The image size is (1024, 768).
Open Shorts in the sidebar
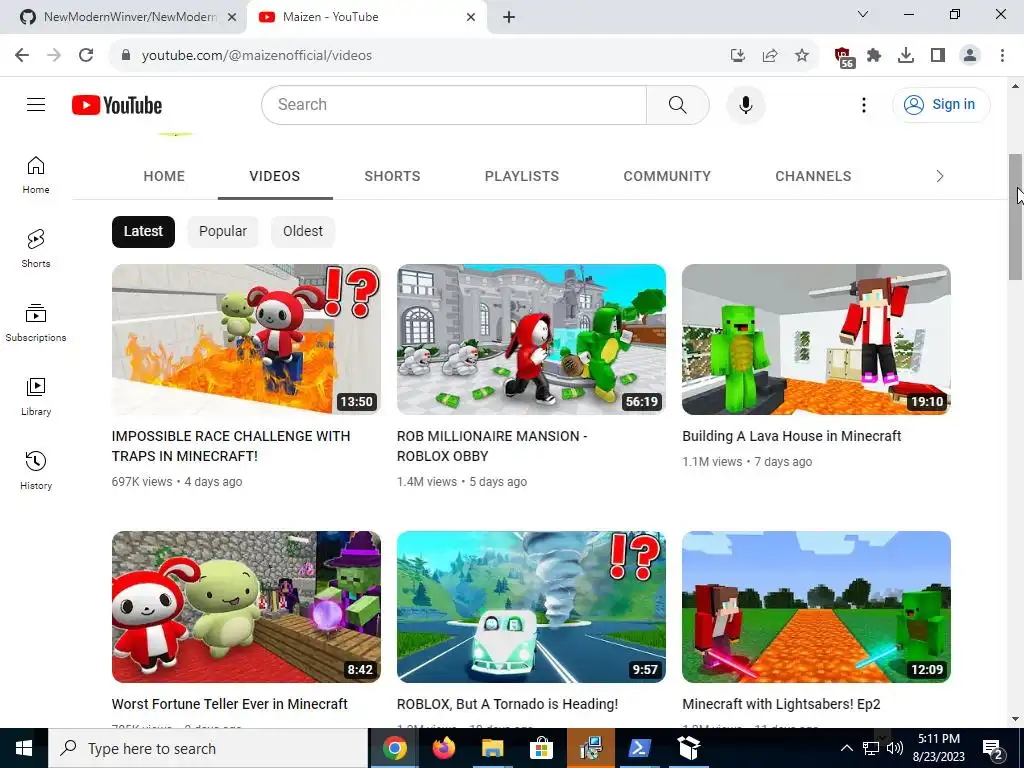click(36, 248)
